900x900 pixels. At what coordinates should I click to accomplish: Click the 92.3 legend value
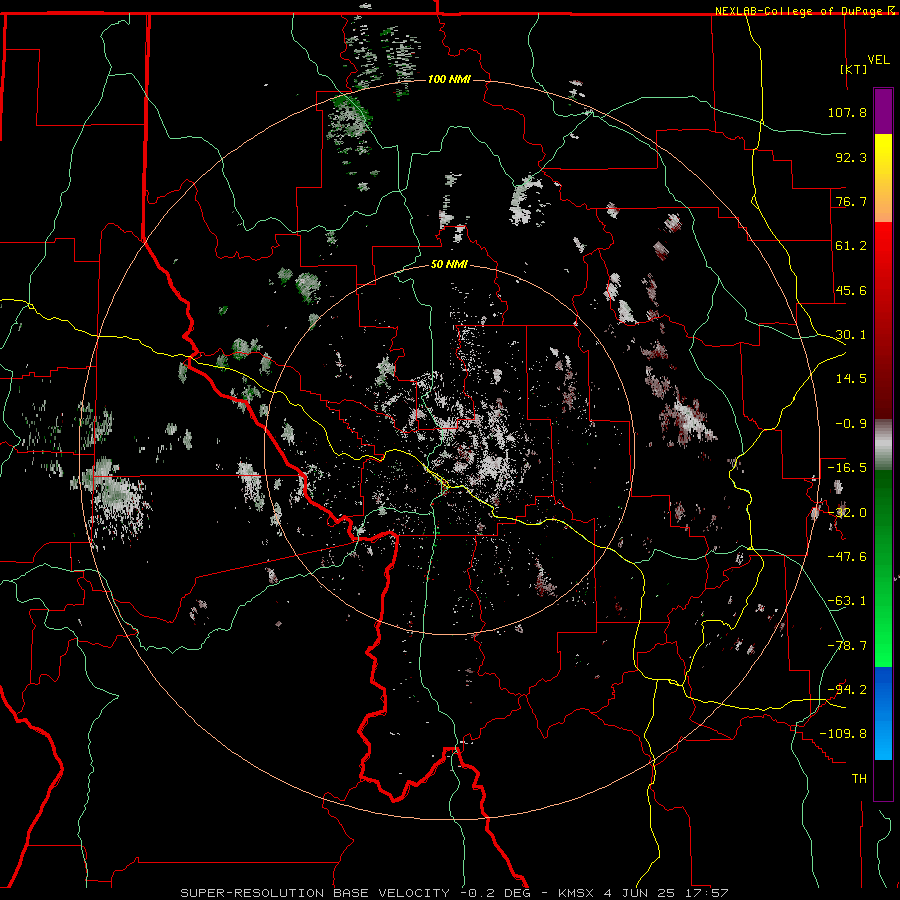[851, 157]
